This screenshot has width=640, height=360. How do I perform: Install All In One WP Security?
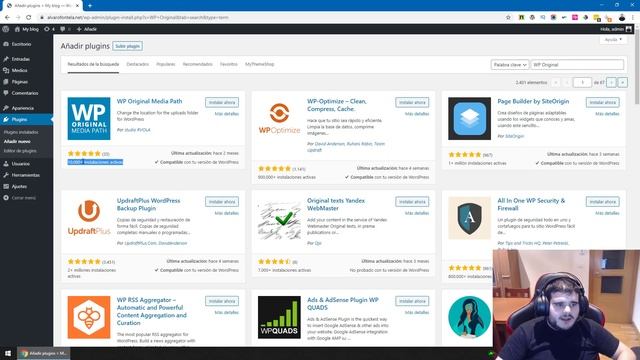click(x=602, y=202)
